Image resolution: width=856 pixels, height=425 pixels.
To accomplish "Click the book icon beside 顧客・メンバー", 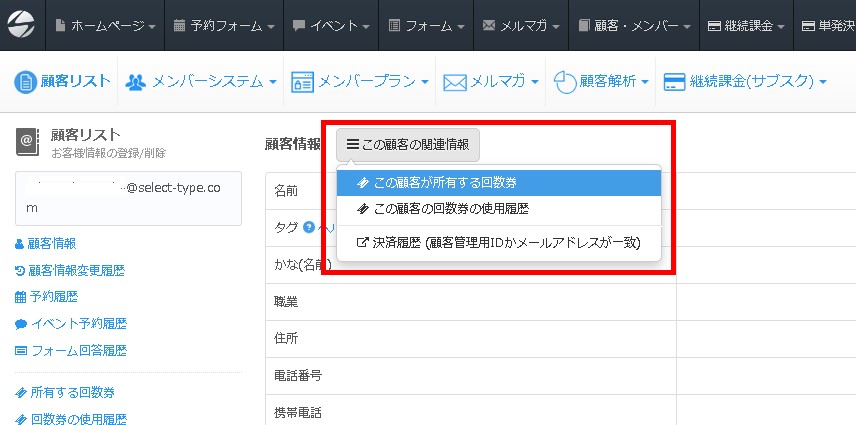I will [x=584, y=26].
